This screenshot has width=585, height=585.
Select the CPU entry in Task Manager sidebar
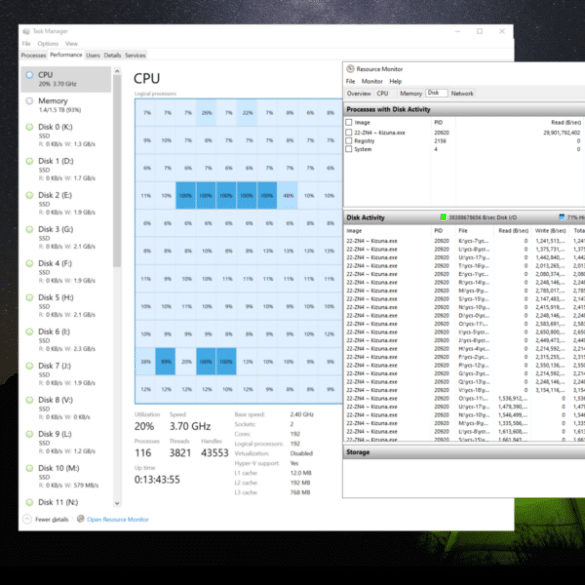click(66, 79)
